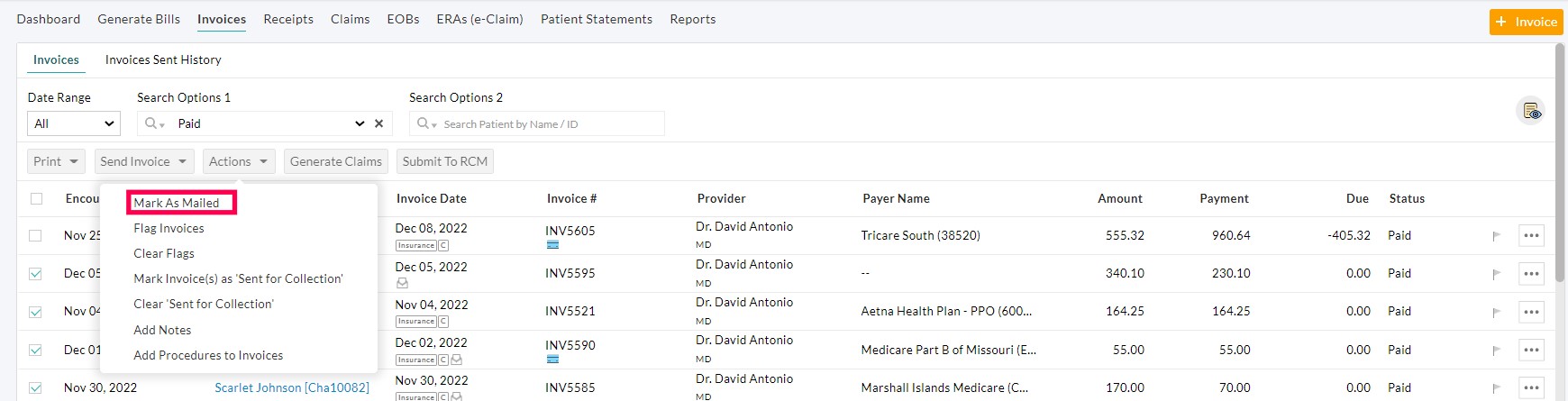Open the three-dot menu for INV5590

1531,350
